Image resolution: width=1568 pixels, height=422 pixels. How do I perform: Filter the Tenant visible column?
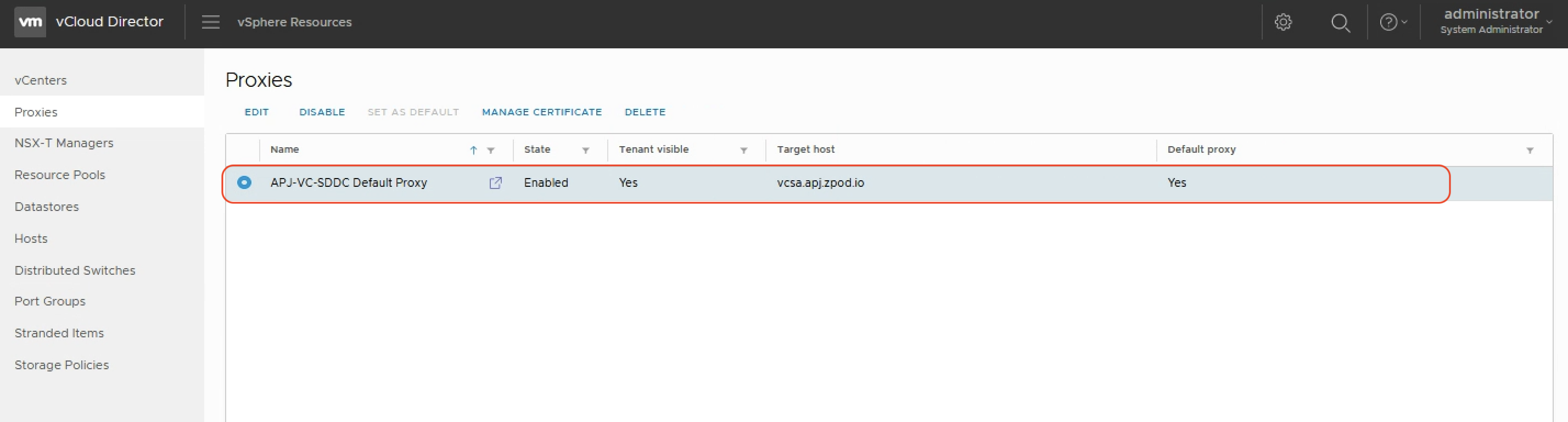coord(743,150)
